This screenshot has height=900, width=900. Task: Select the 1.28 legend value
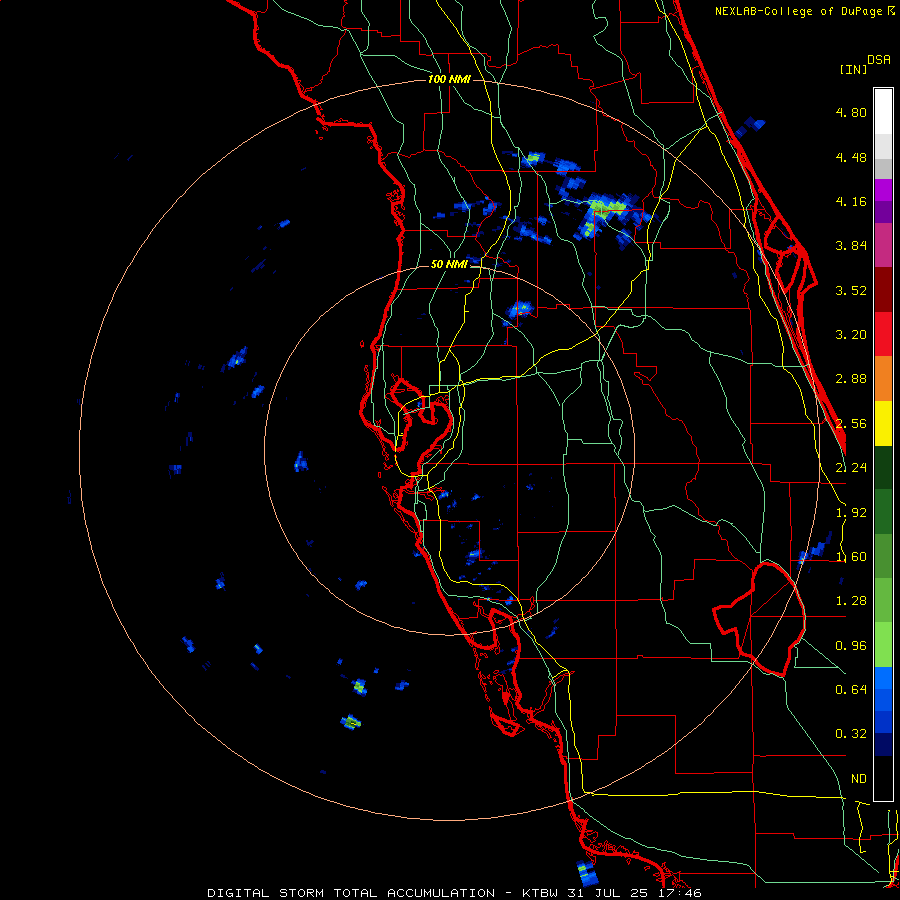851,601
